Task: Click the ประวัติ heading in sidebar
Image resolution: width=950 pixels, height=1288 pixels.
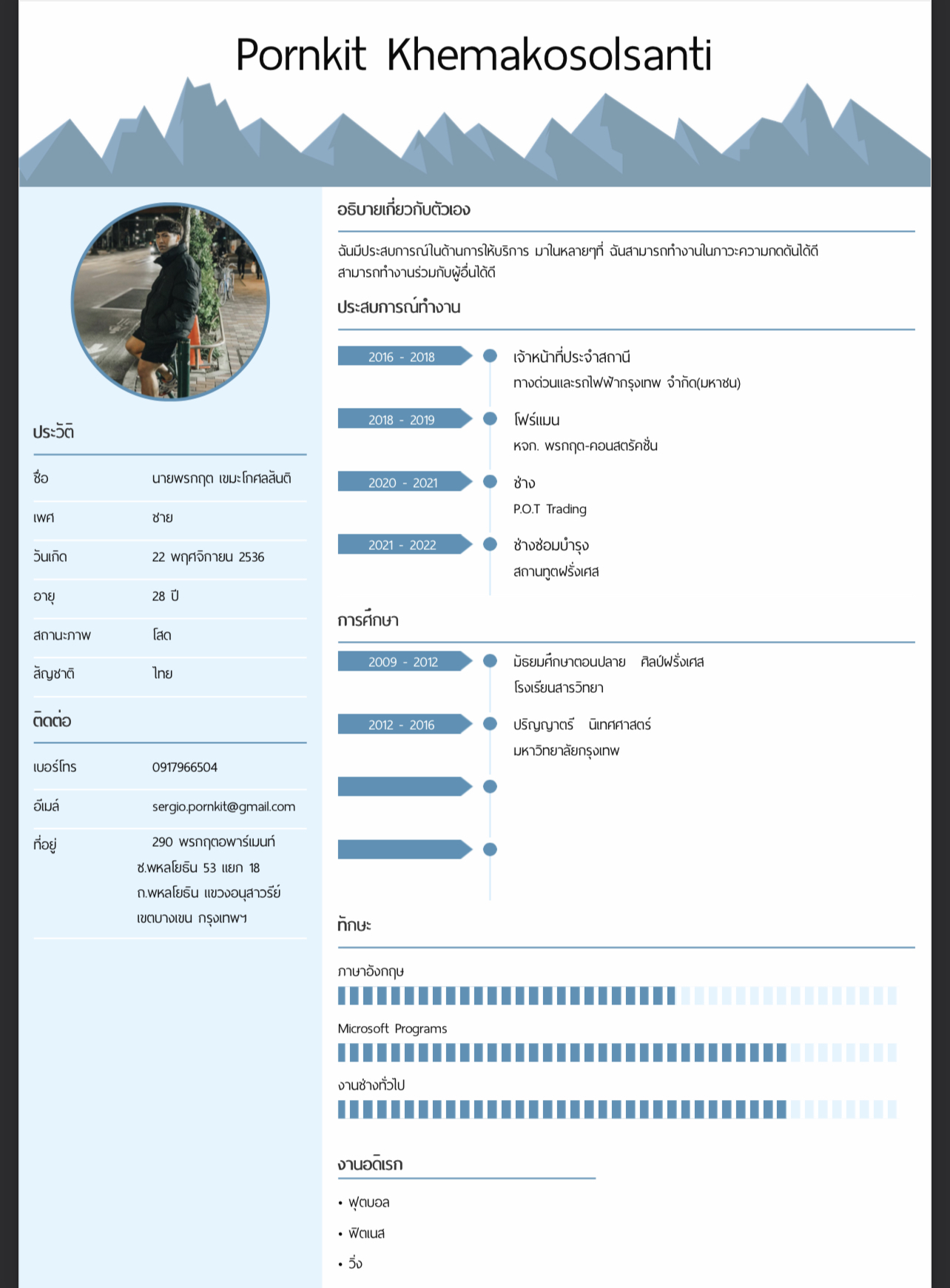Action: [x=53, y=432]
